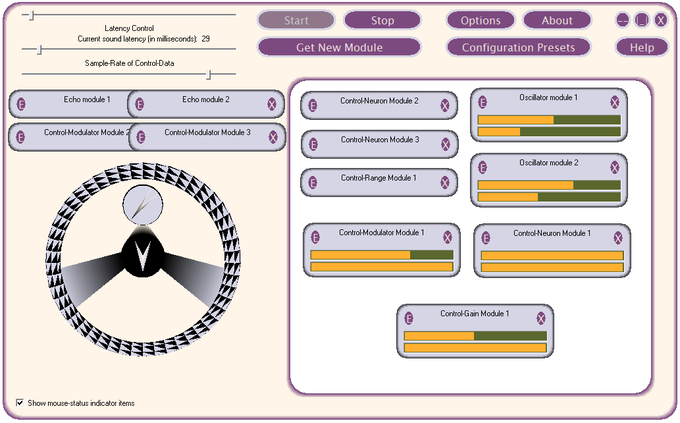Screen dimensions: 680x423
Task: Toggle Show mouse-status indicator items checkbox
Action: coord(20,403)
